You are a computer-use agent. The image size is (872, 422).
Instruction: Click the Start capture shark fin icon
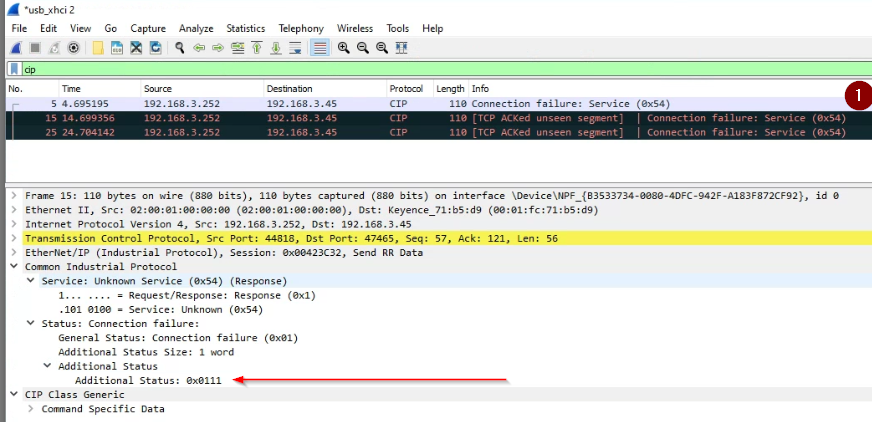point(16,48)
